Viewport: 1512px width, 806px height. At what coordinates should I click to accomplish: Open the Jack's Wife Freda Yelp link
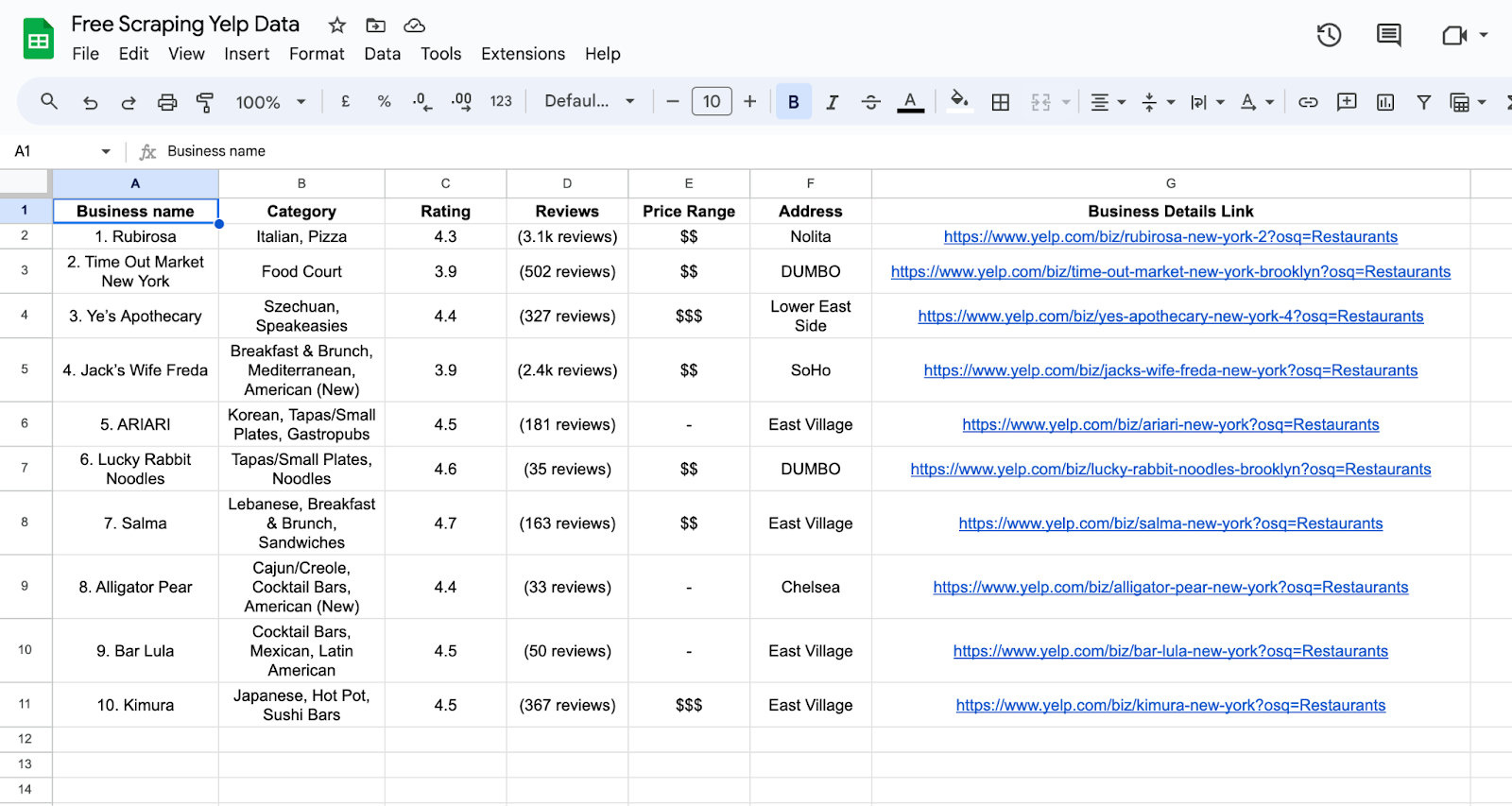coord(1170,370)
